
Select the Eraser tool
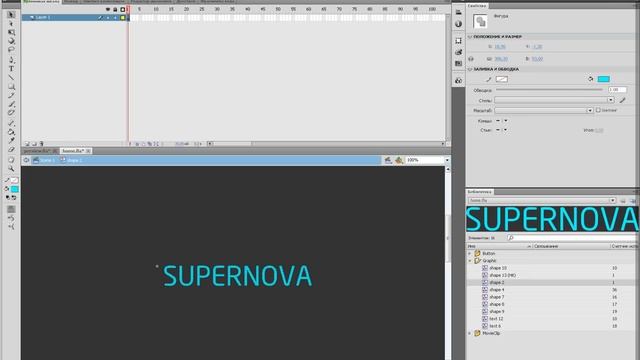[11, 149]
